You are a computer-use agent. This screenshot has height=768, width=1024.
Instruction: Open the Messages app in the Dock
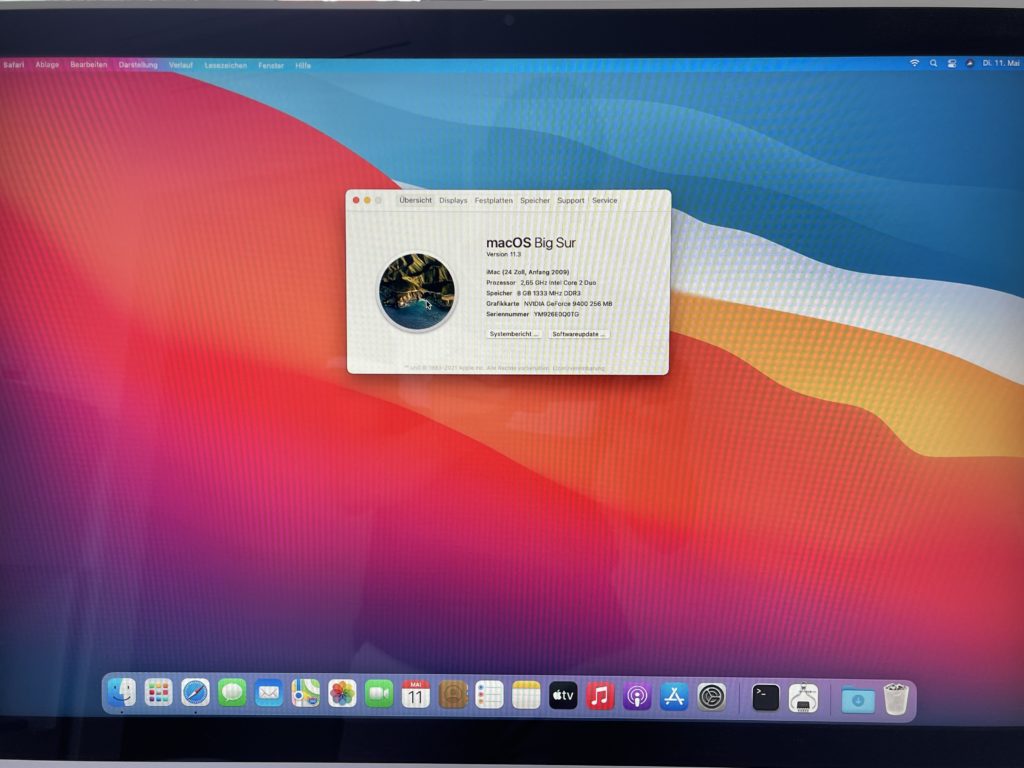tap(232, 694)
